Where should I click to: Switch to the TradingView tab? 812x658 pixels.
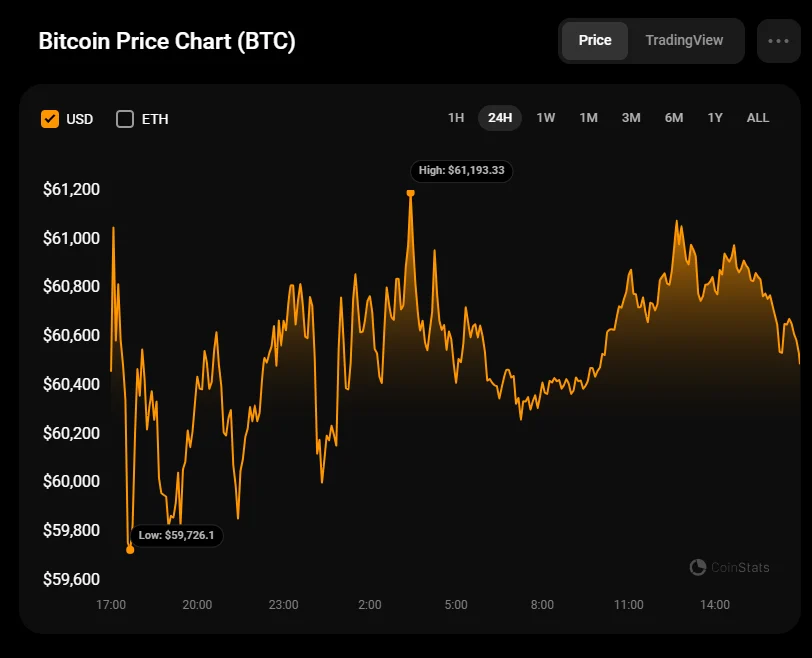pyautogui.click(x=684, y=41)
